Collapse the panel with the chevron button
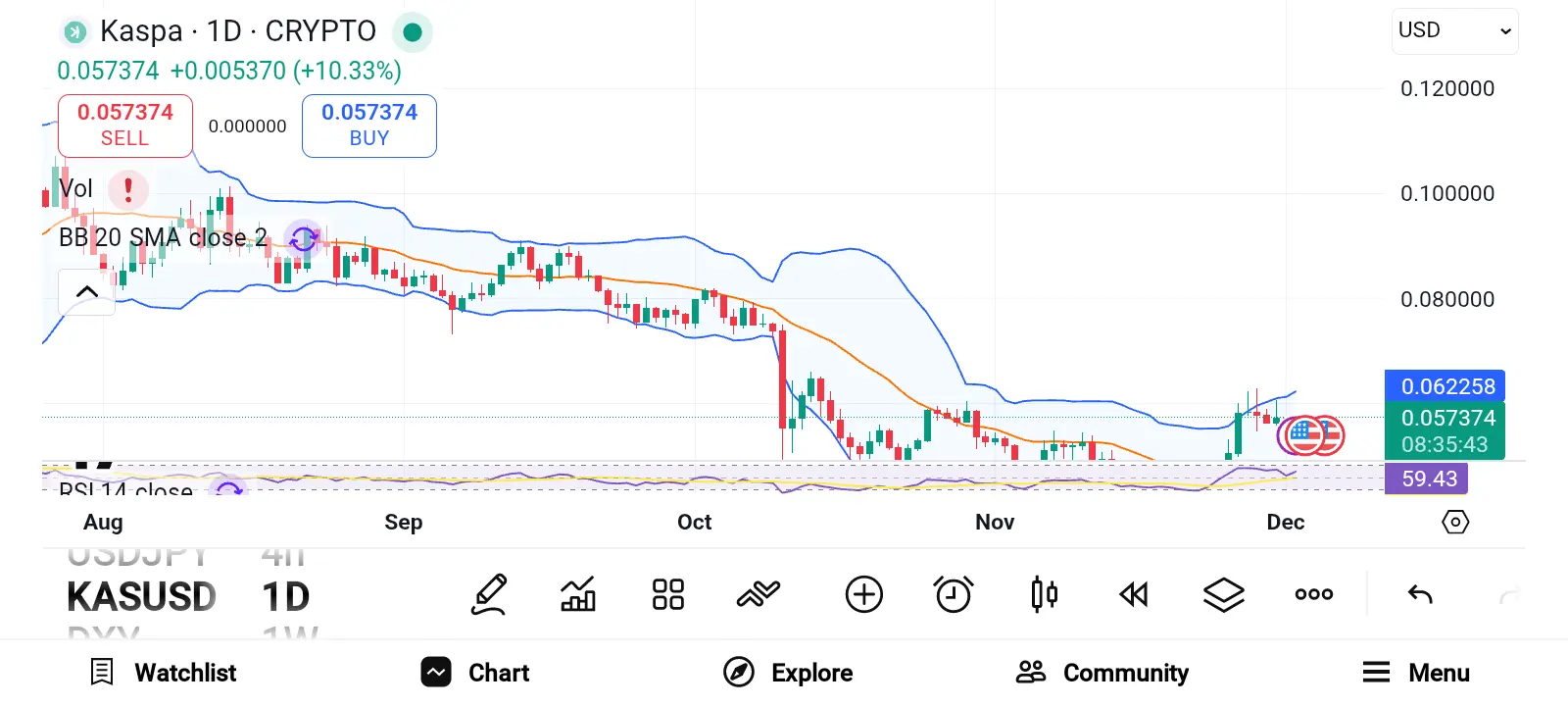The height and width of the screenshot is (706, 1568). [x=86, y=291]
